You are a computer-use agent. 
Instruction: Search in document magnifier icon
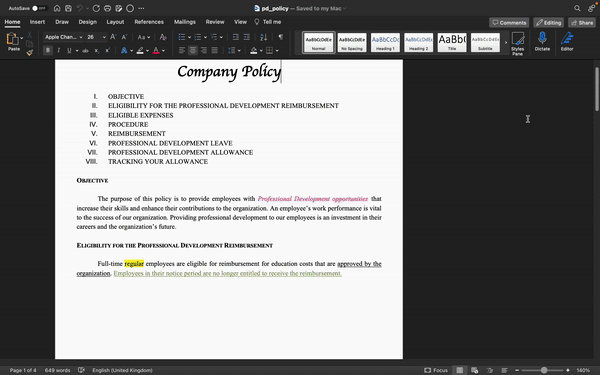577,8
